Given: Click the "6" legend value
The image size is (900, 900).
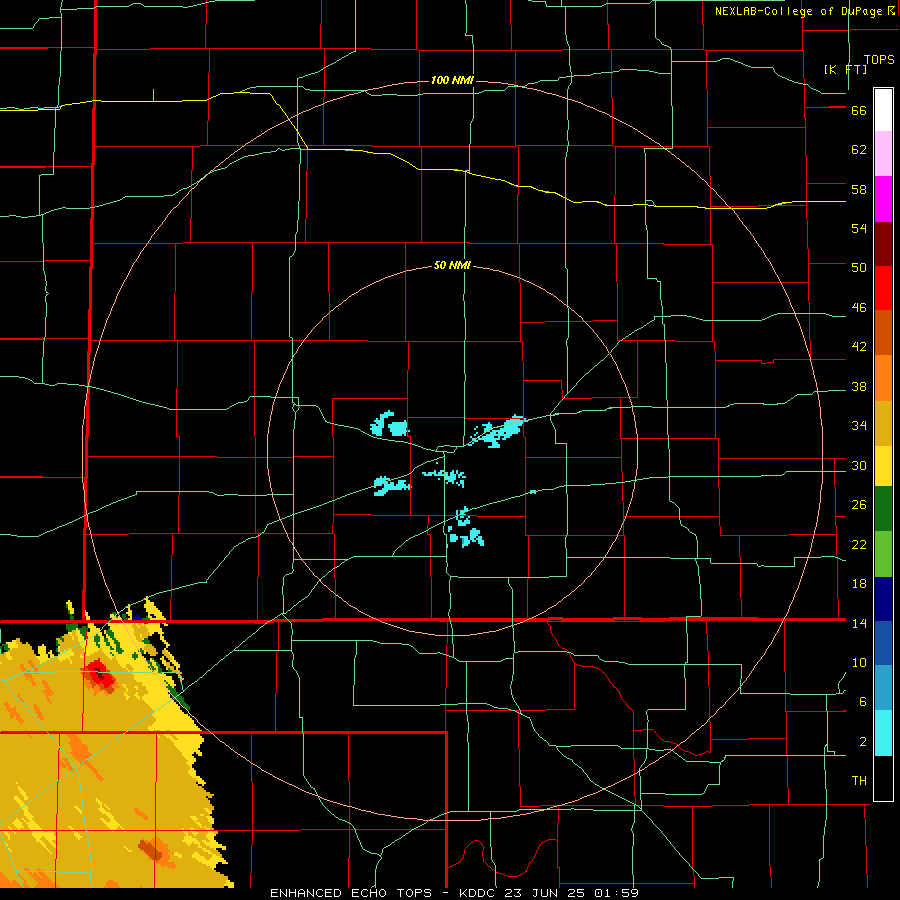Looking at the screenshot, I should (x=862, y=701).
